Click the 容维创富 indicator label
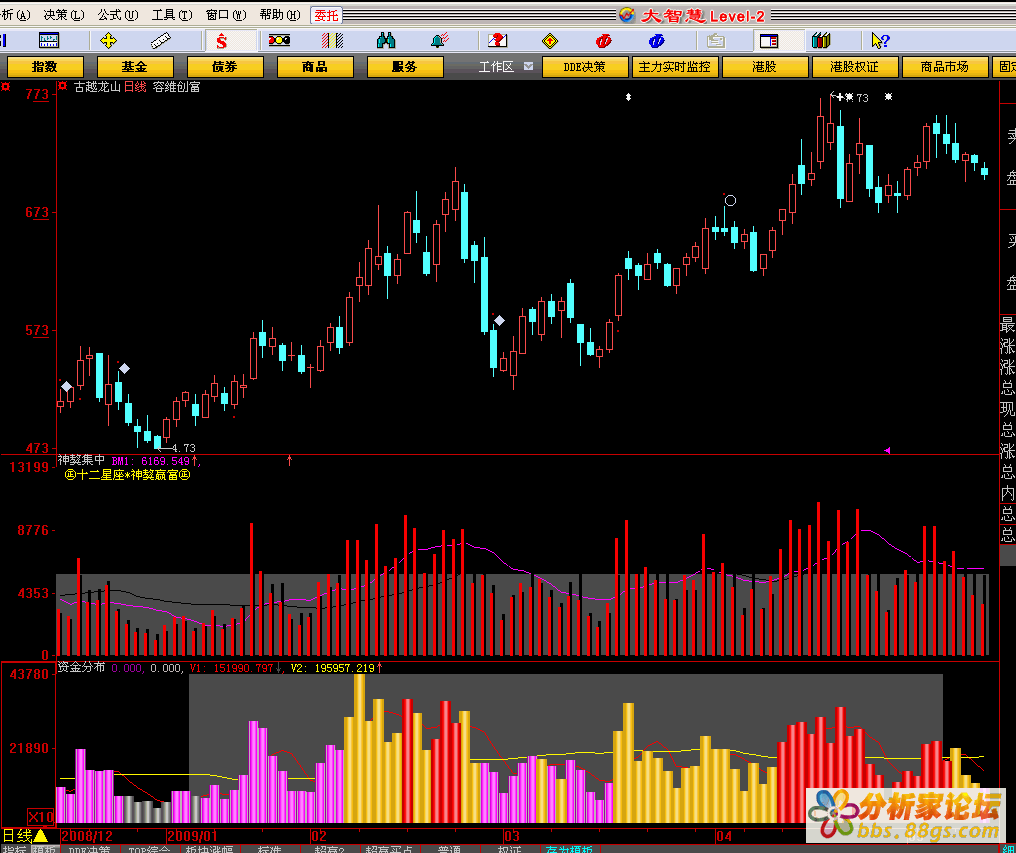Screen dimensions: 1016x853 (x=176, y=87)
